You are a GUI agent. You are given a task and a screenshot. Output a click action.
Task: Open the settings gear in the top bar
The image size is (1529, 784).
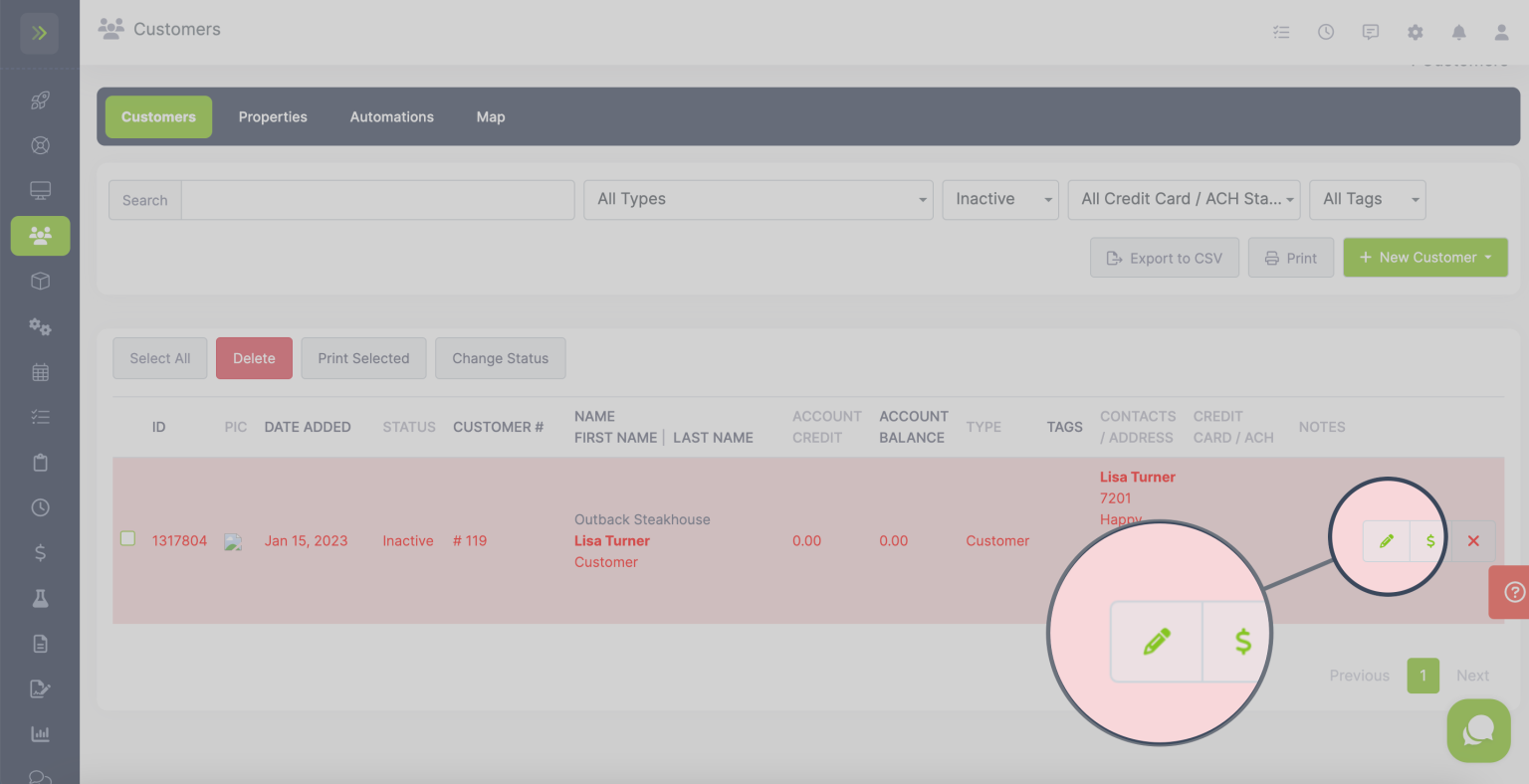click(x=1415, y=32)
